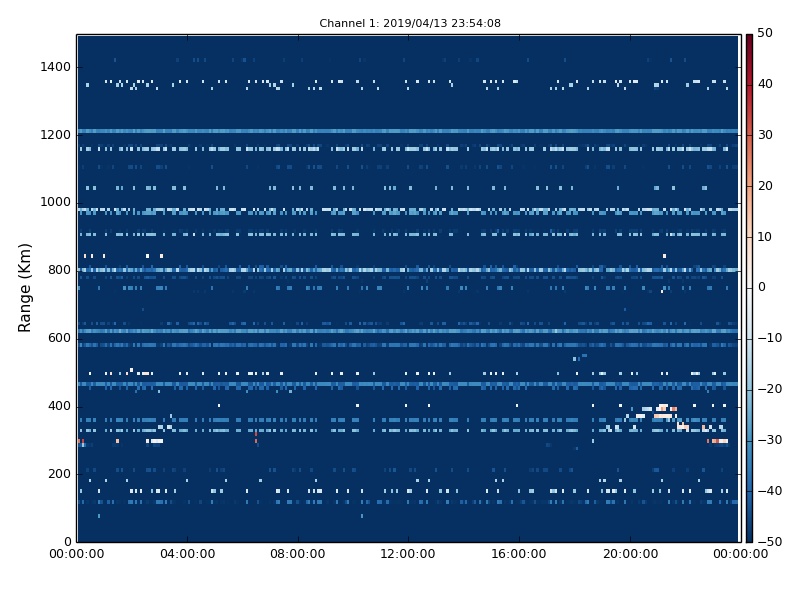Select the 600 range axis tick label
The image size is (800, 600).
point(58,338)
